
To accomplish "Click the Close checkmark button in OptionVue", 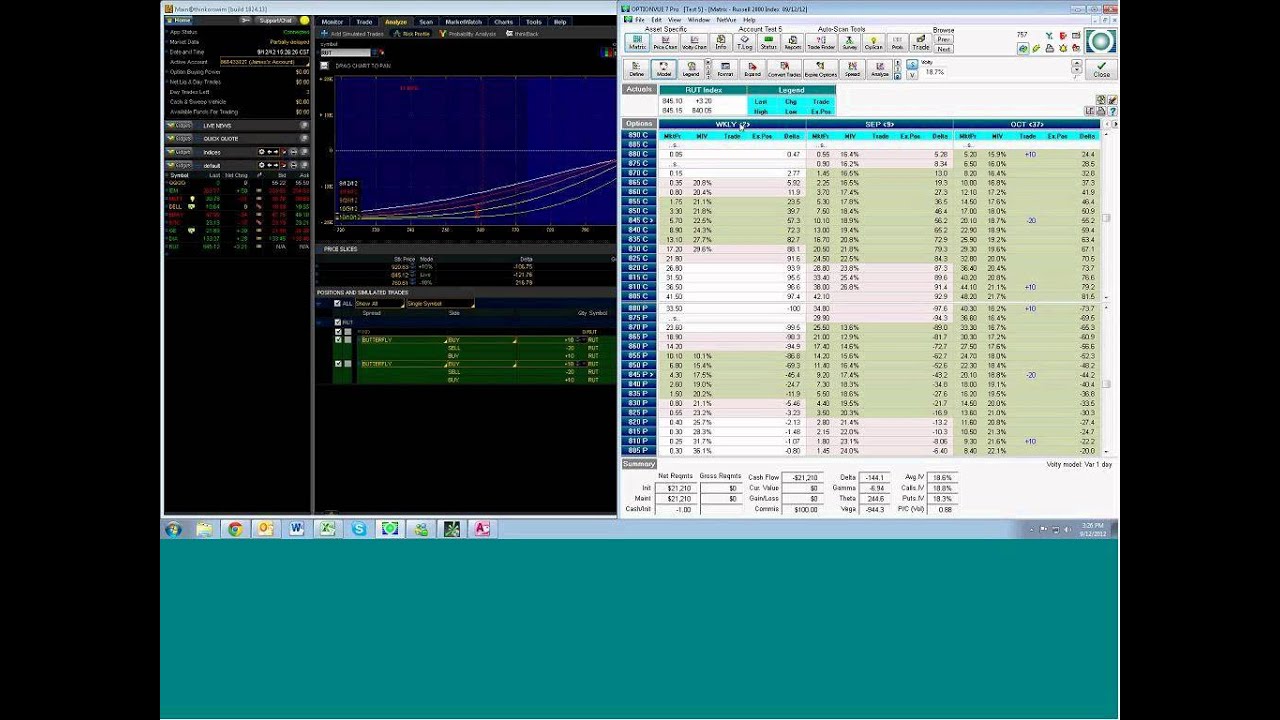I will [x=1101, y=70].
